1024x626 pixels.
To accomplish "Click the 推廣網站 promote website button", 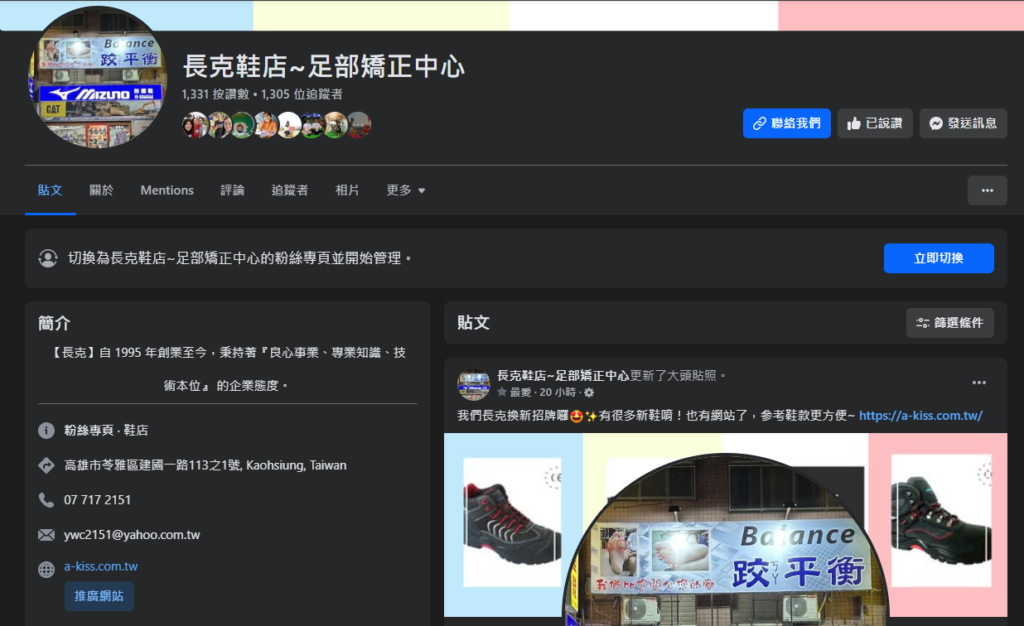I will pyautogui.click(x=99, y=597).
